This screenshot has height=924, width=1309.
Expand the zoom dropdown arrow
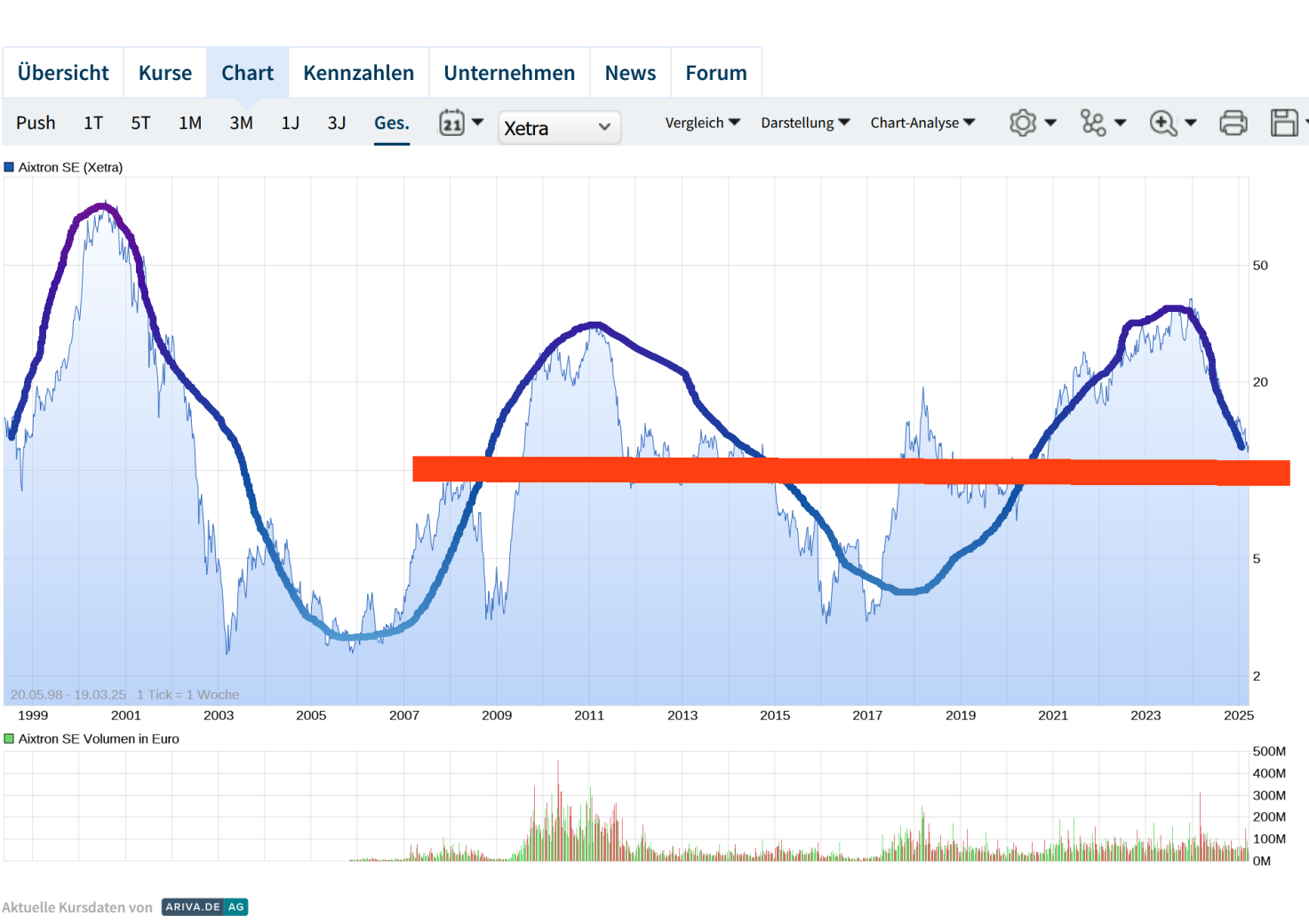[x=1191, y=123]
